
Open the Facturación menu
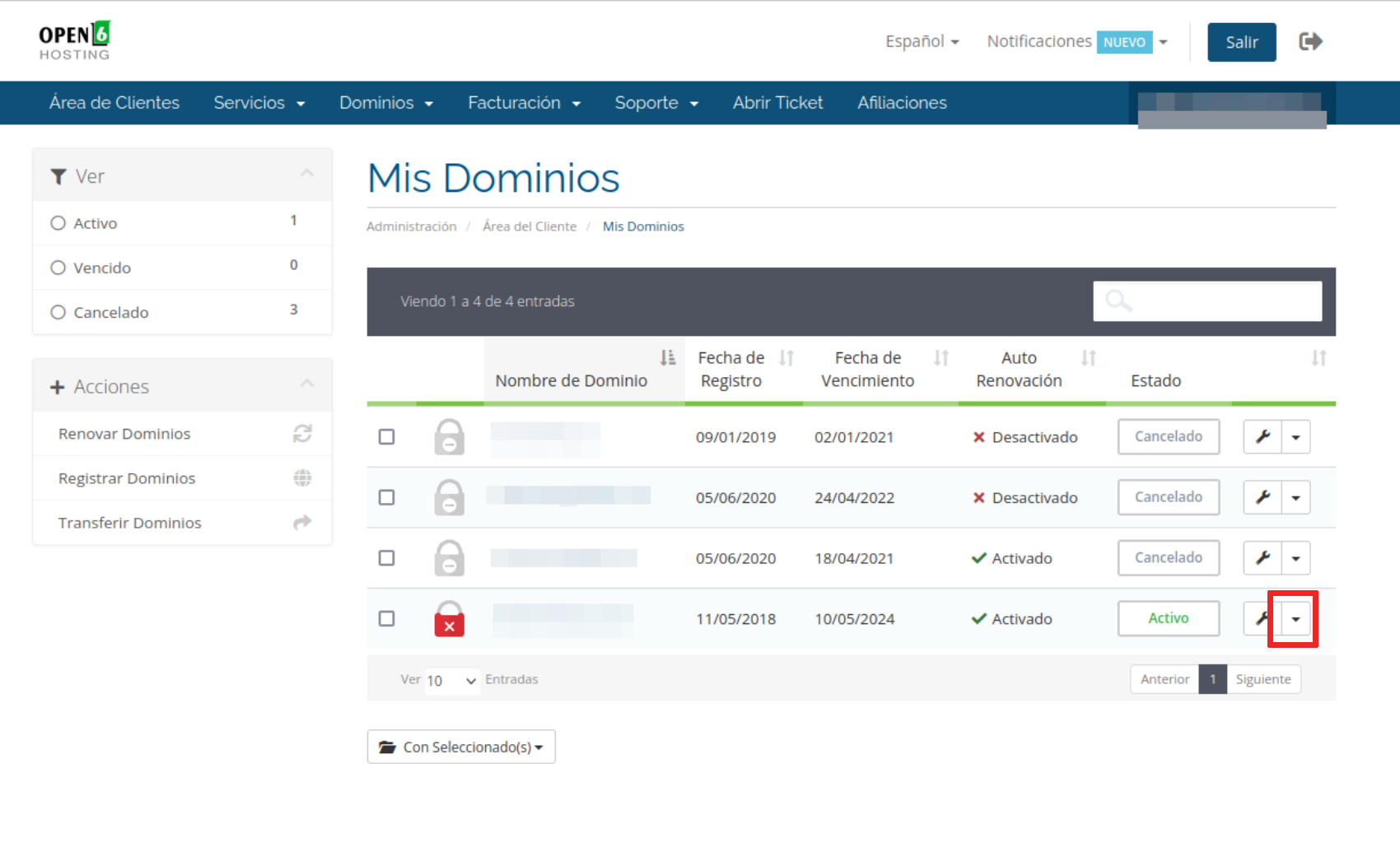[x=525, y=103]
